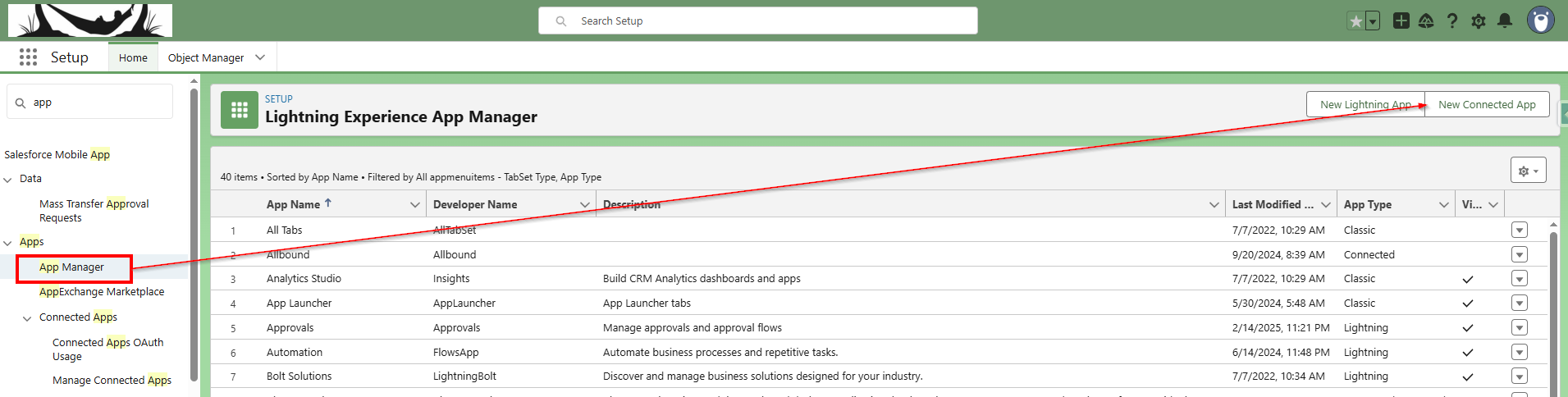Click the New Lightning App button
The height and width of the screenshot is (397, 1568).
coord(1365,105)
